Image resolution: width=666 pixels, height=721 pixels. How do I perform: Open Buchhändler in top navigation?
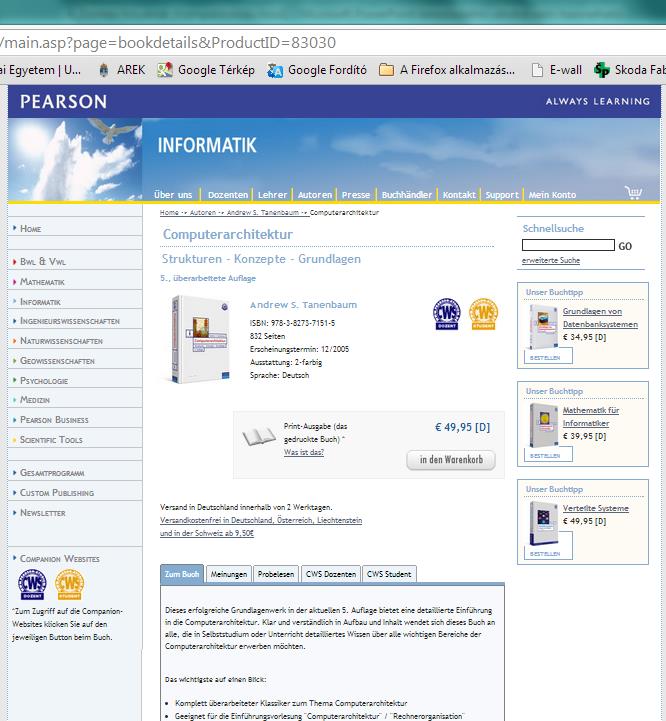pos(407,195)
